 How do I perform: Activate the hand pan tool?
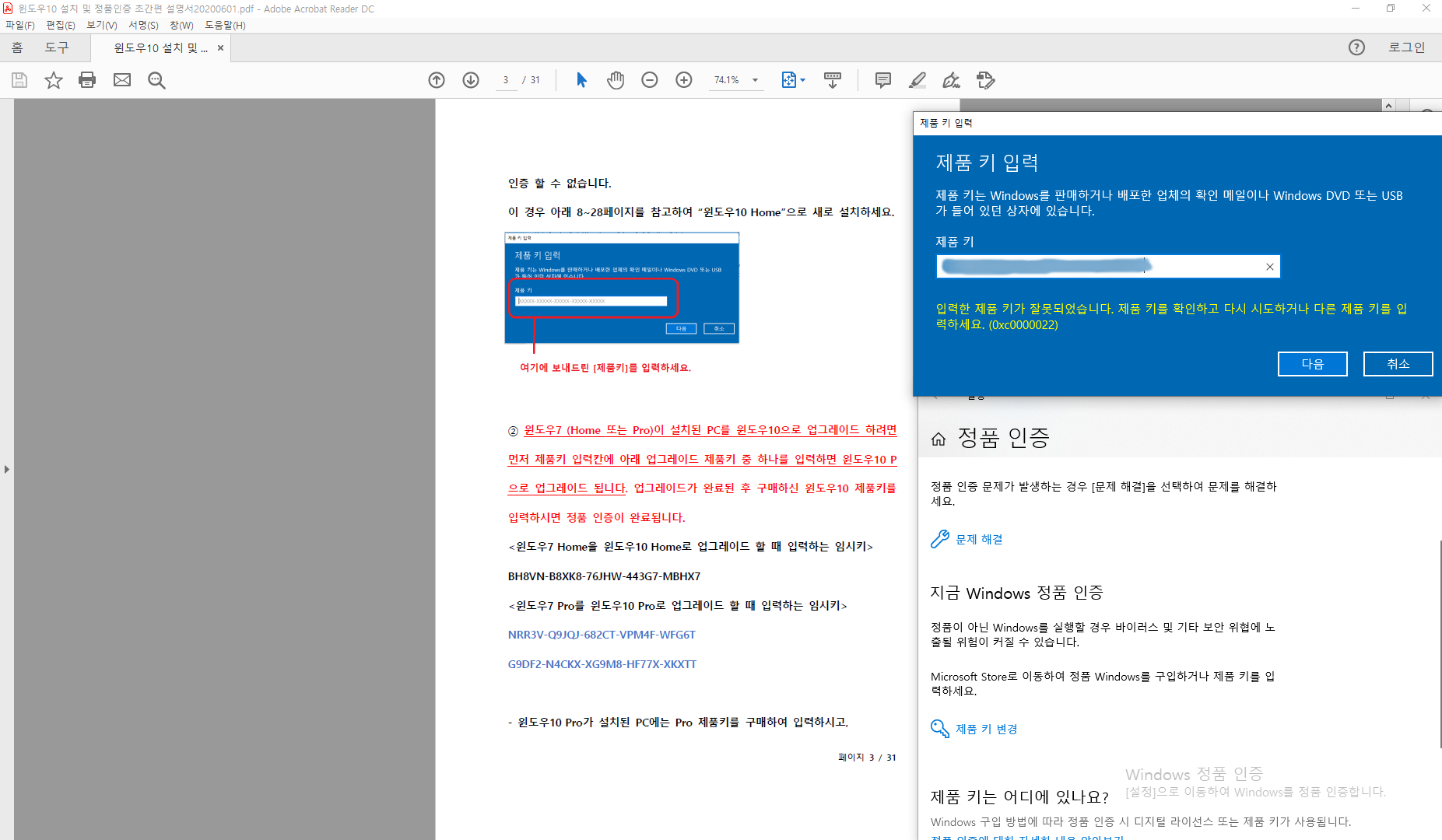pyautogui.click(x=616, y=80)
